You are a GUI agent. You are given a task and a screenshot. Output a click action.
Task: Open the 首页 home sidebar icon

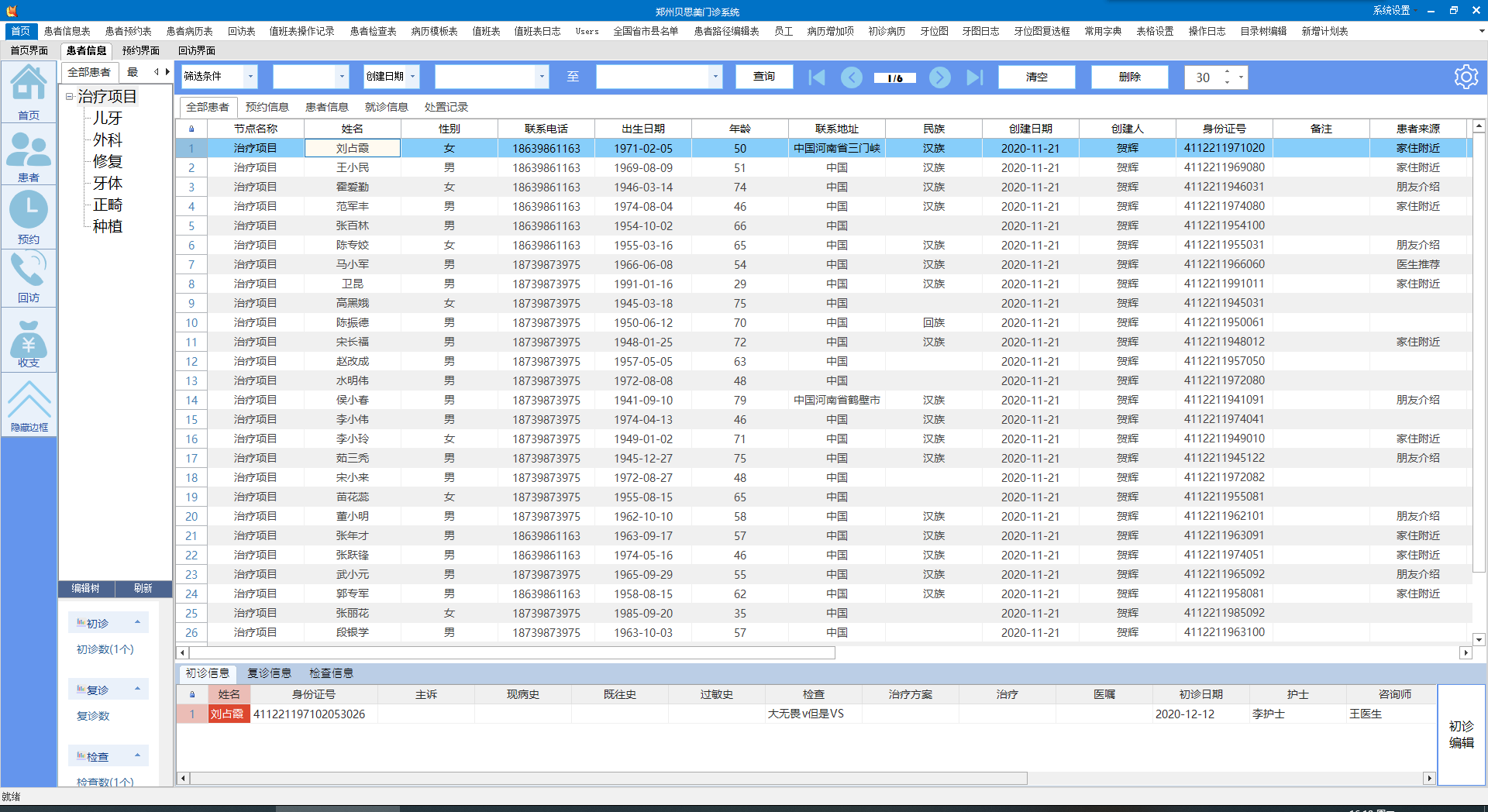[29, 92]
